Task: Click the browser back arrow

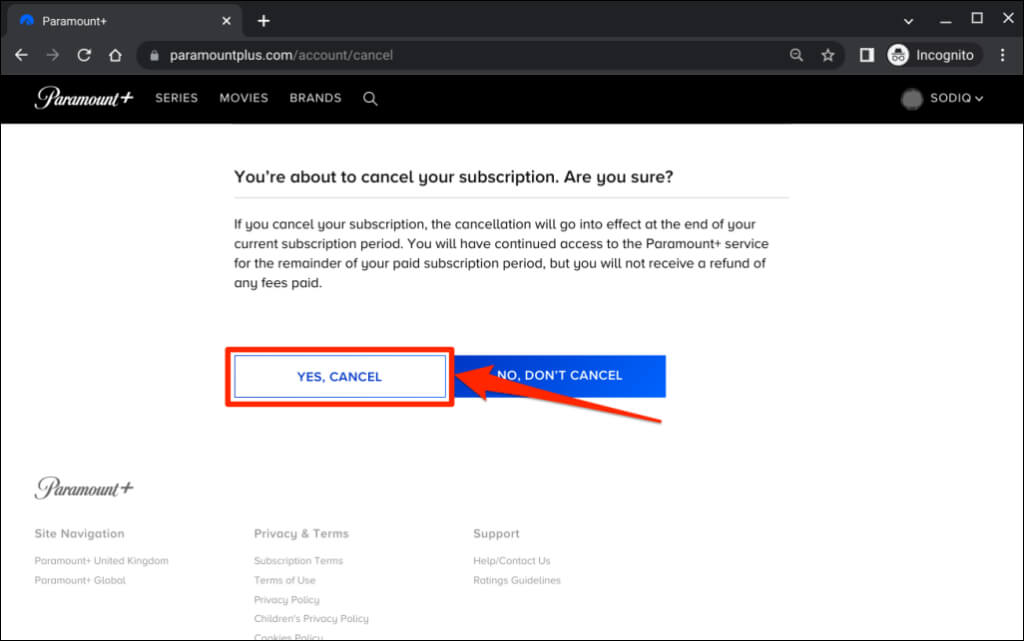Action: (x=21, y=55)
